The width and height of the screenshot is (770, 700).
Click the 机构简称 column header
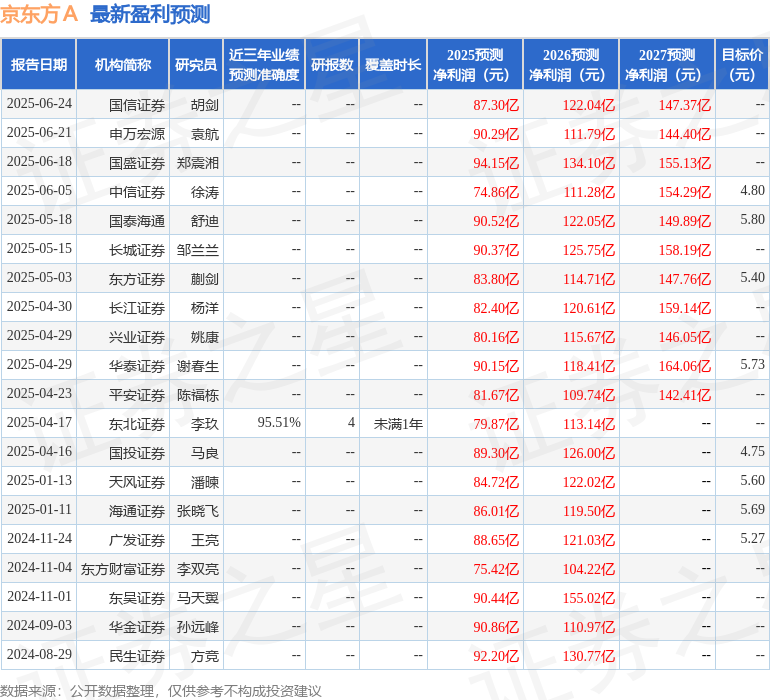[x=122, y=65]
